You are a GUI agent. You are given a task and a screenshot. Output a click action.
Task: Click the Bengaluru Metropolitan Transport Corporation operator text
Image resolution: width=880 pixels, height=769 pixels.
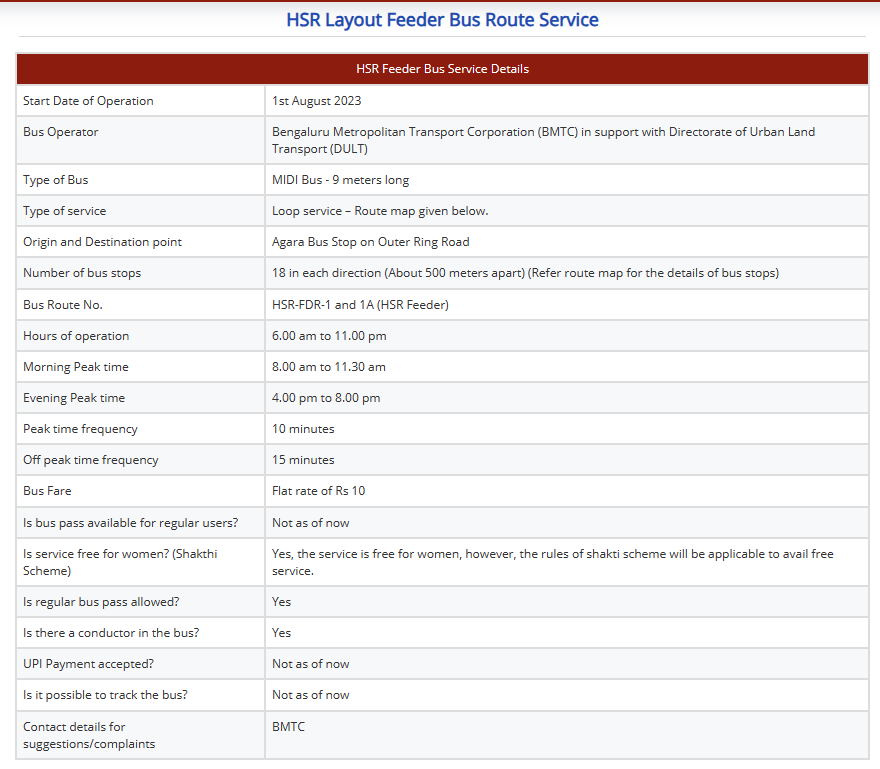(x=543, y=140)
